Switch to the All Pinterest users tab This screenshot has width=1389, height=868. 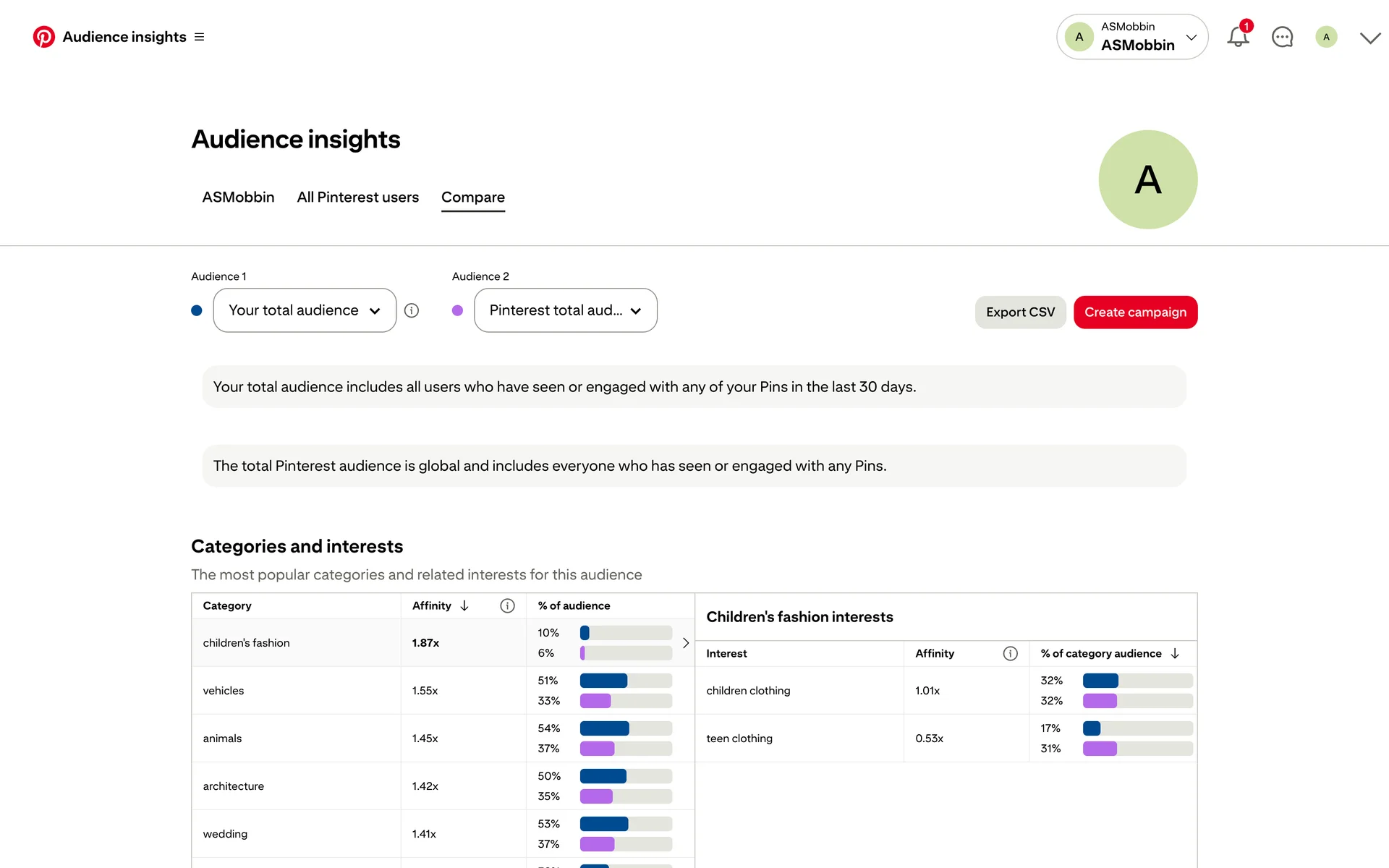point(357,197)
